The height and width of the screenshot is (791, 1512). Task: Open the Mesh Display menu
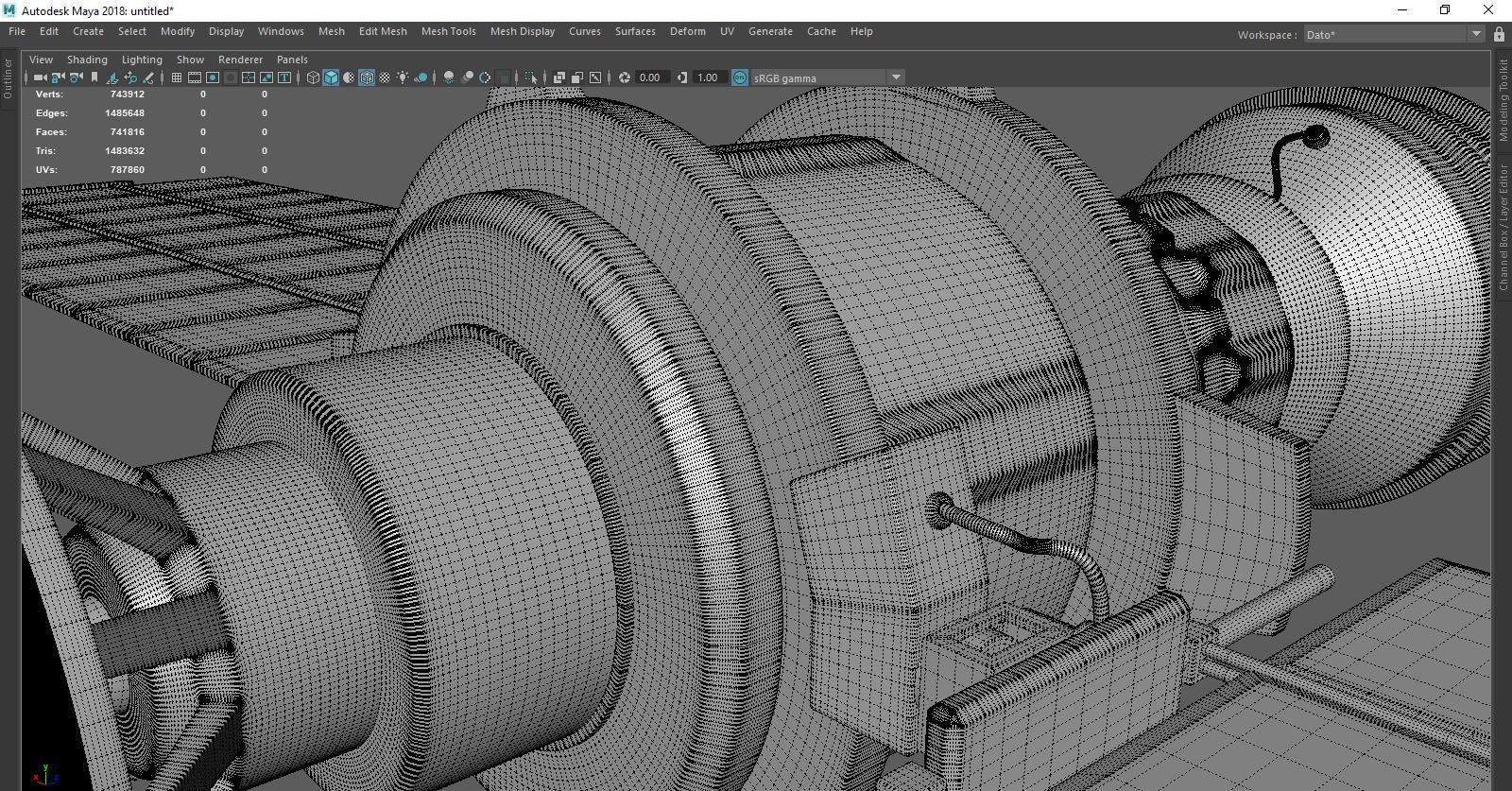pyautogui.click(x=523, y=31)
